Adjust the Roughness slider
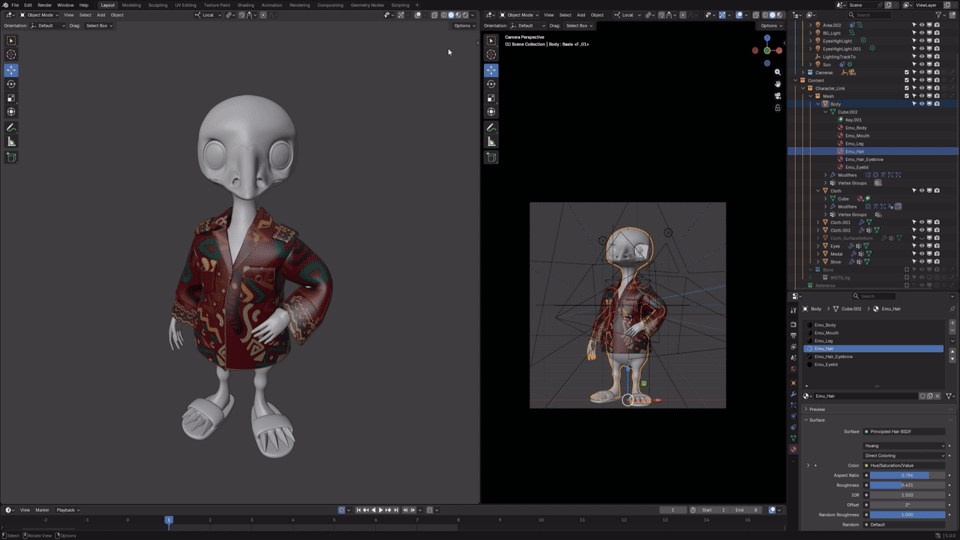The height and width of the screenshot is (540, 960). click(907, 486)
